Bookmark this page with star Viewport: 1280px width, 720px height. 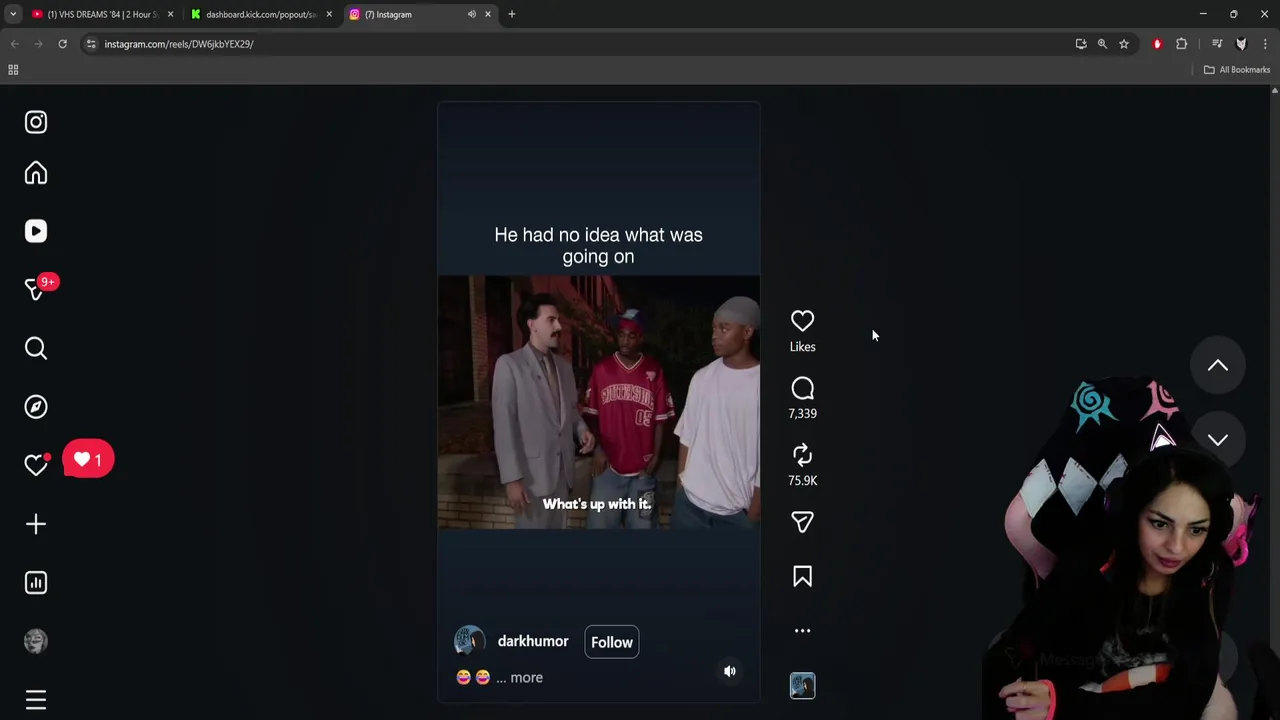point(1124,44)
